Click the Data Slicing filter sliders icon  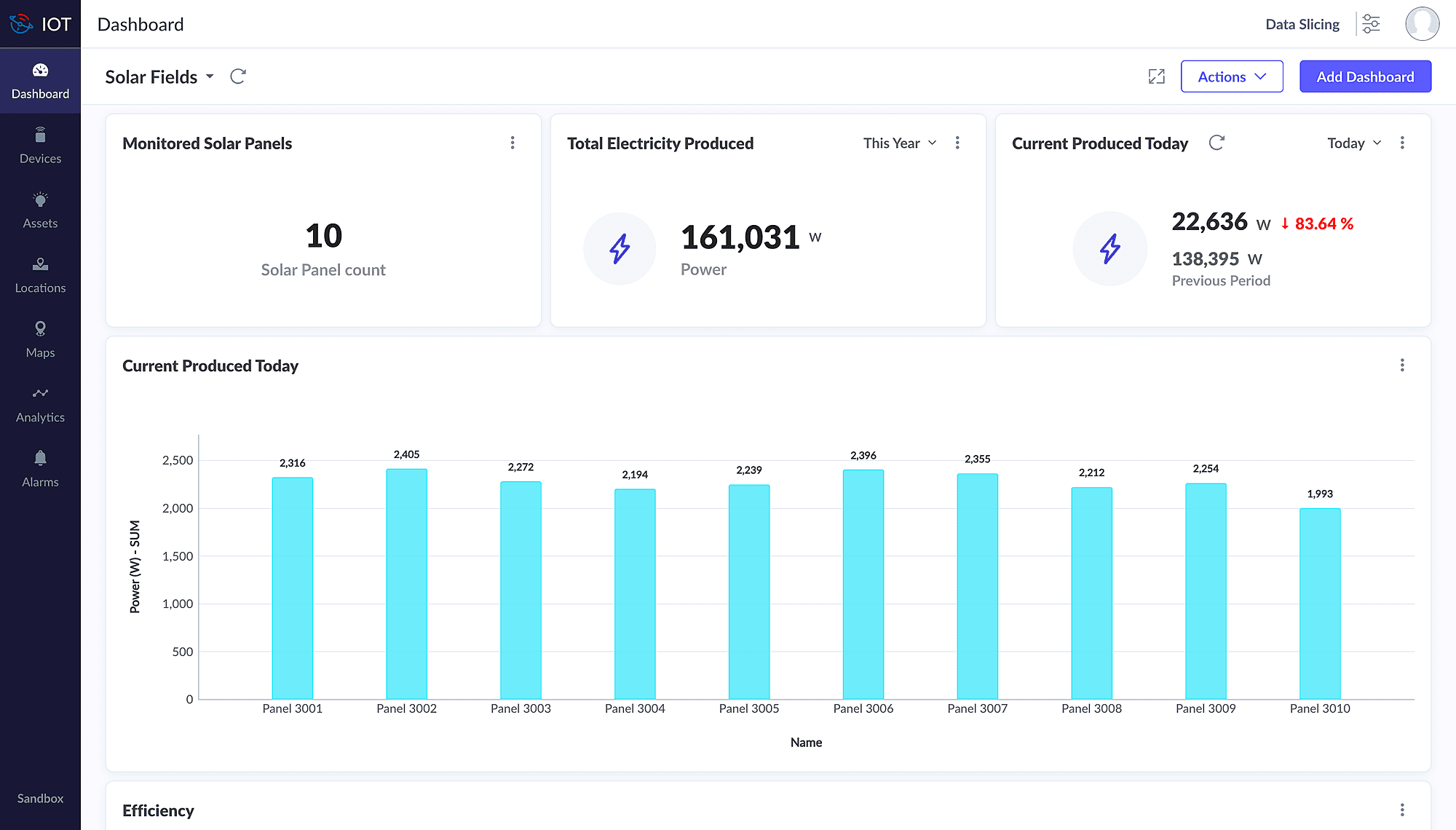tap(1371, 24)
